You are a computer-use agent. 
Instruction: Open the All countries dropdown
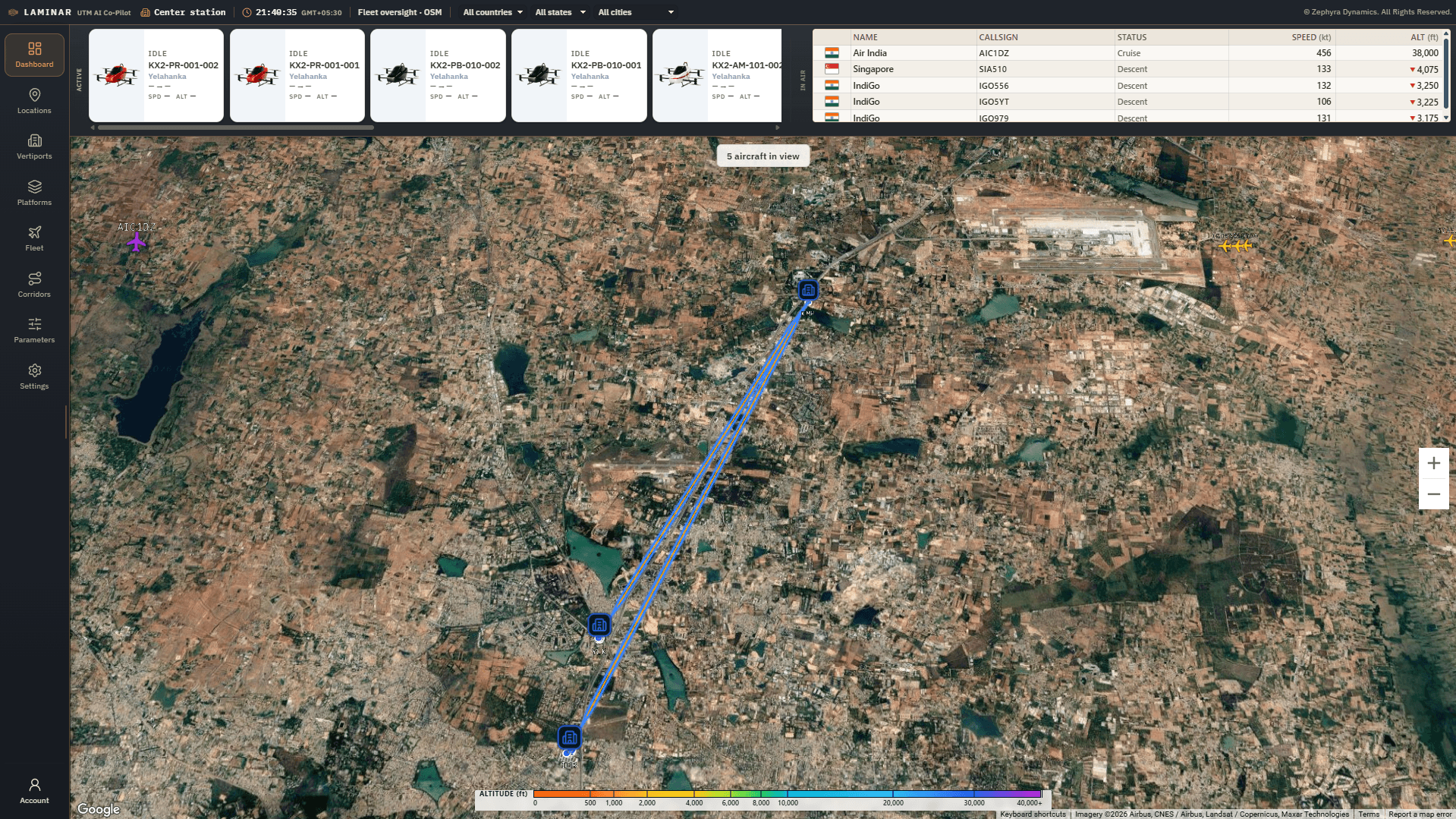492,12
